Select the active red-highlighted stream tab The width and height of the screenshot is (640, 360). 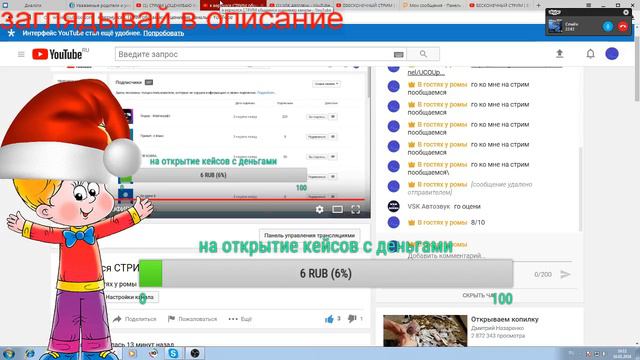pos(233,5)
